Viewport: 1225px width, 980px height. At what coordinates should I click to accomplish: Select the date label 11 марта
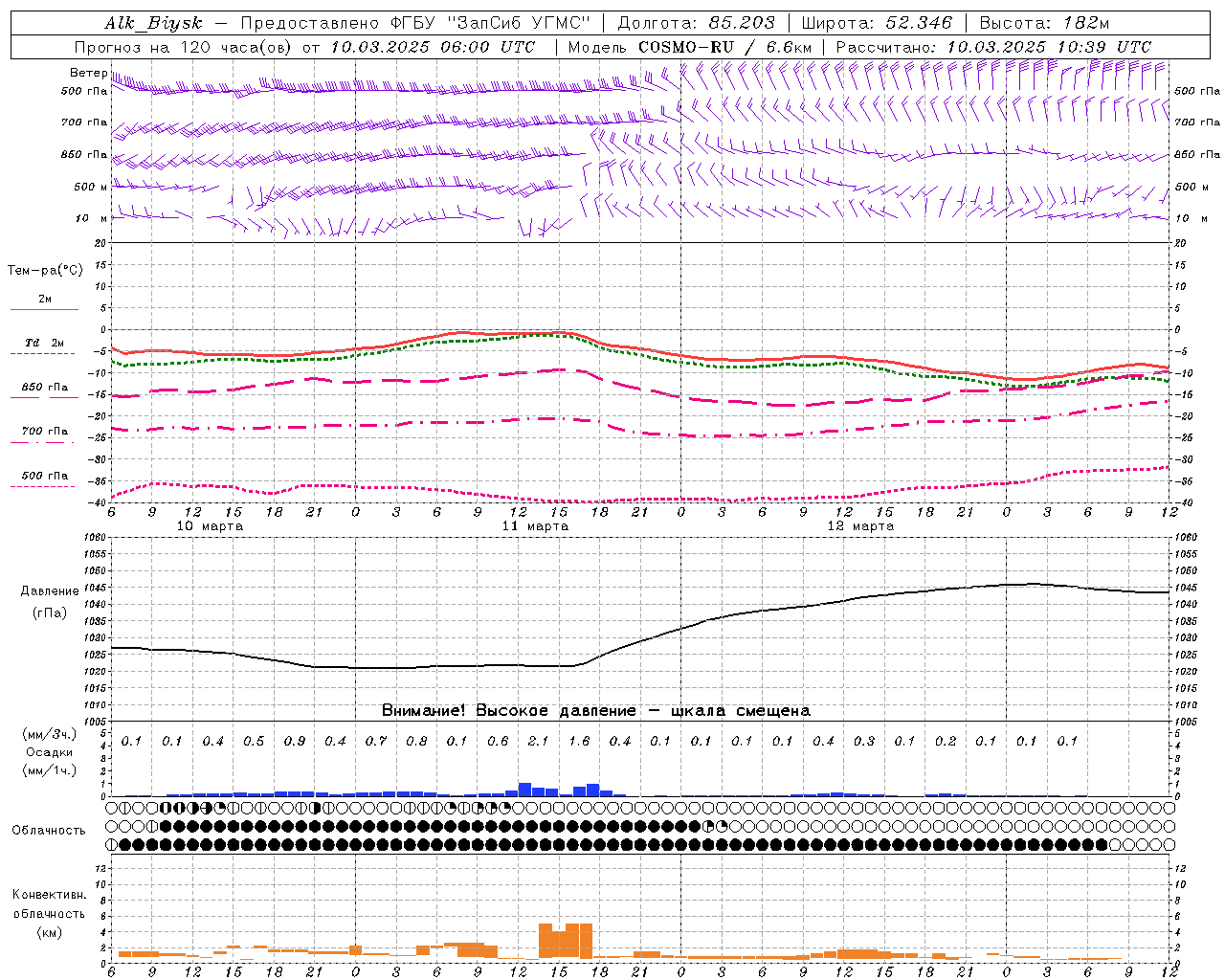click(536, 526)
